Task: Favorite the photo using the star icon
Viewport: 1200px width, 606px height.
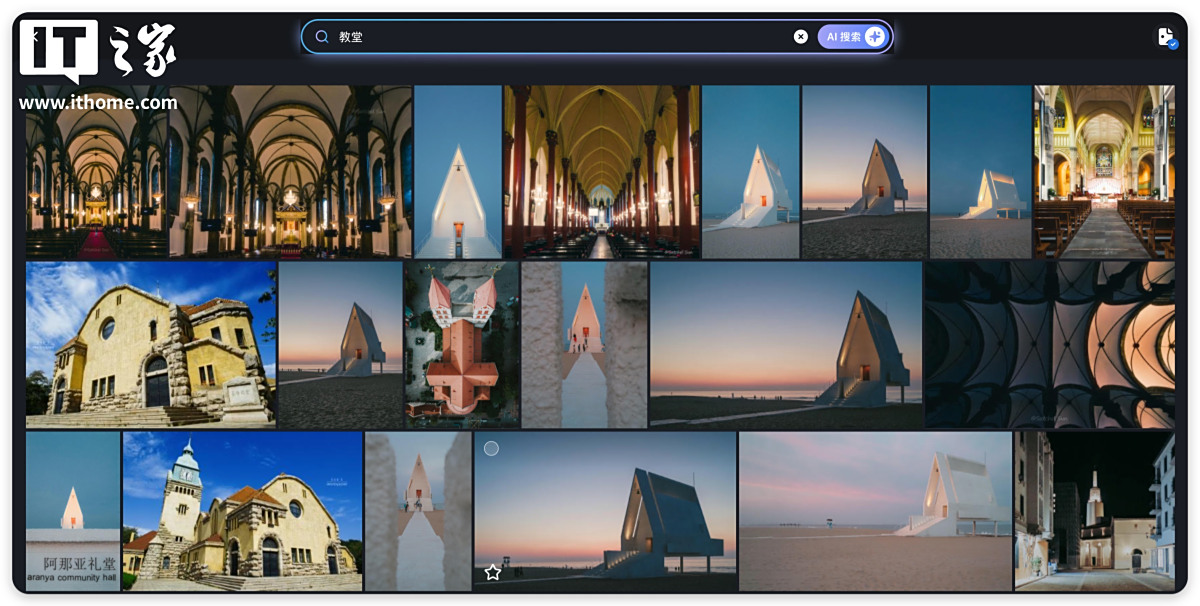Action: coord(492,572)
